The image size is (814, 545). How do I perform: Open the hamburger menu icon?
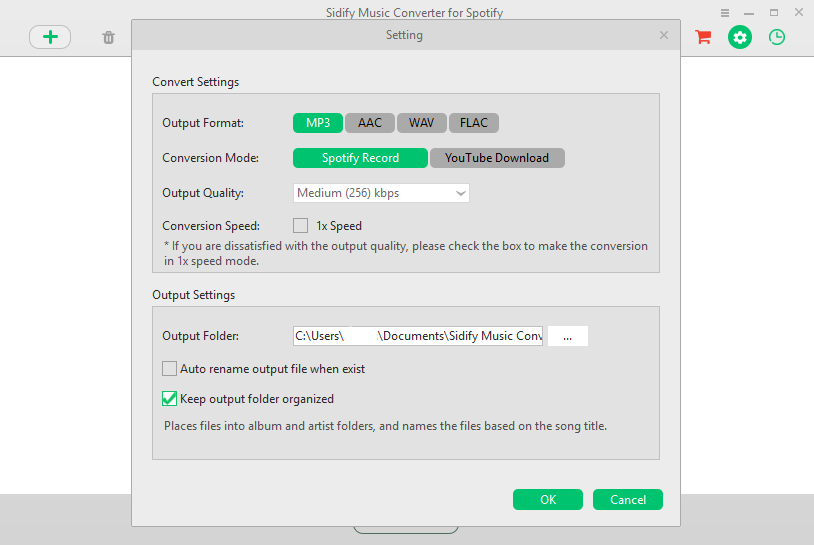coord(725,13)
